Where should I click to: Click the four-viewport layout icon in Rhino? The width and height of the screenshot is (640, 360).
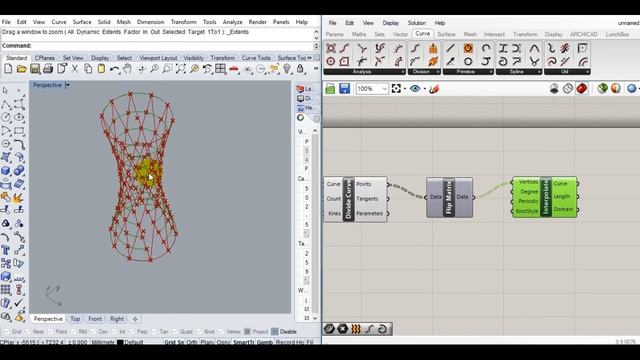pos(220,69)
